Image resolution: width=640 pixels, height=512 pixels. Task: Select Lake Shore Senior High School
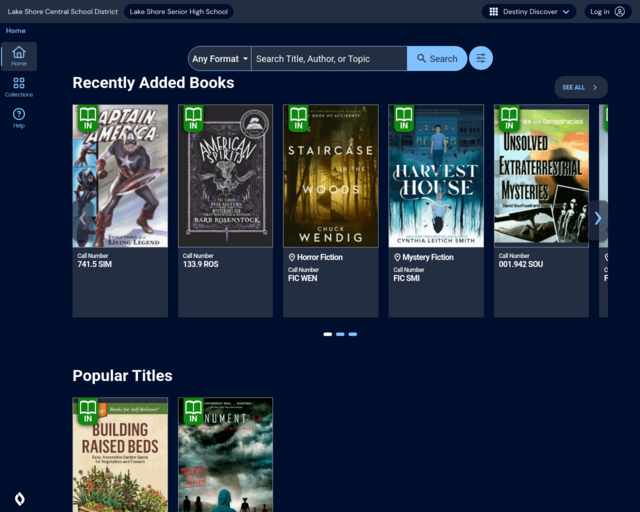[x=179, y=11]
